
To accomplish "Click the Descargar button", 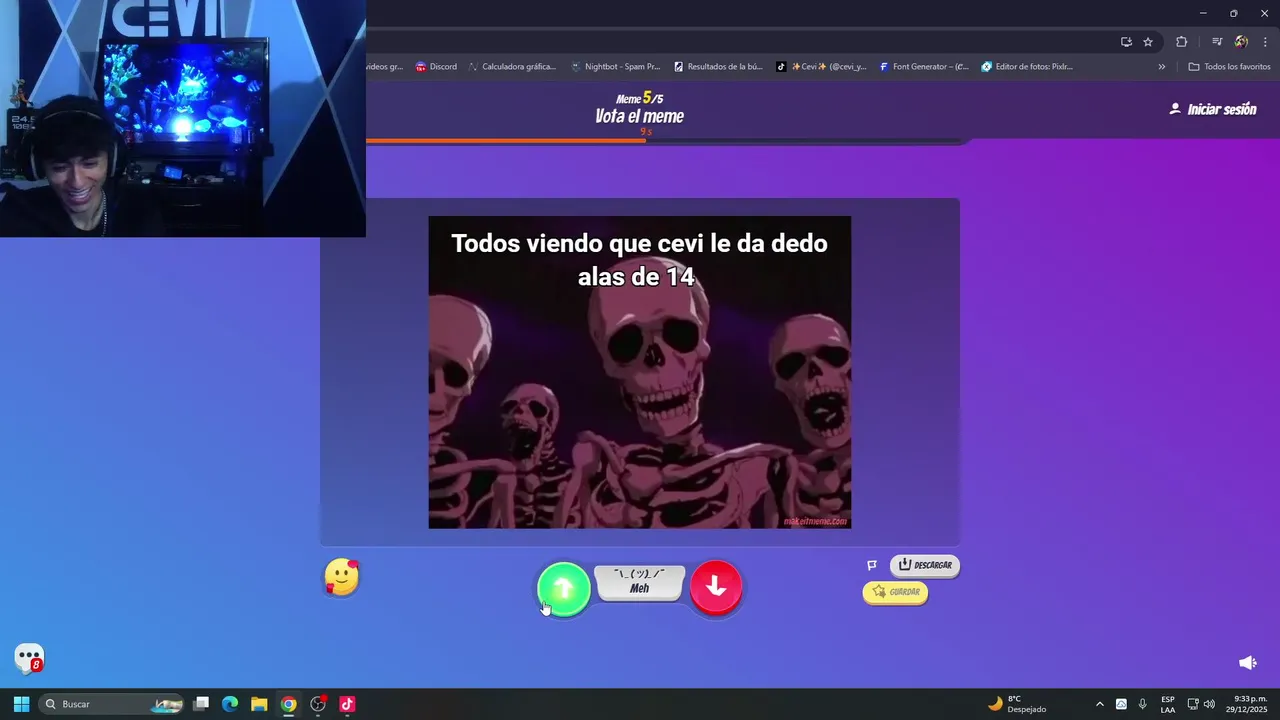I will [x=925, y=565].
